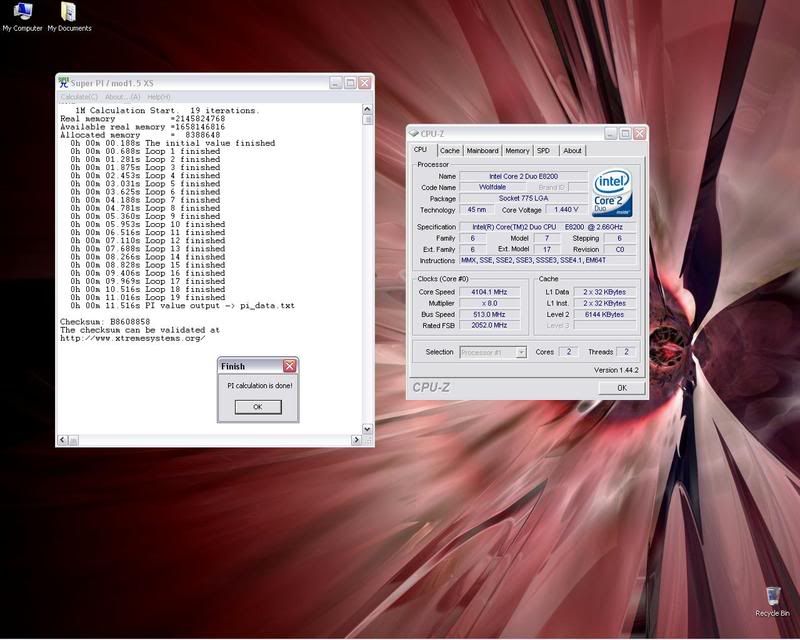
Task: Click the Multiplier value x 8.0
Action: coord(489,303)
